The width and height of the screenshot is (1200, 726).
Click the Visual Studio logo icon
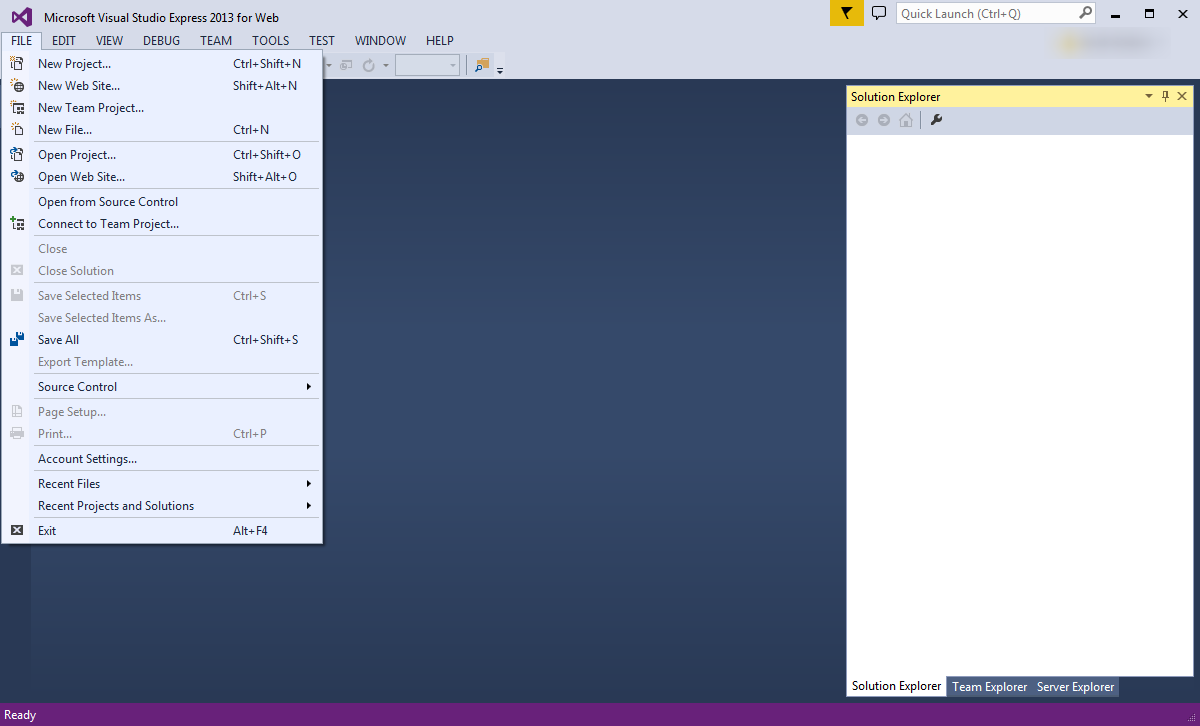tap(22, 17)
